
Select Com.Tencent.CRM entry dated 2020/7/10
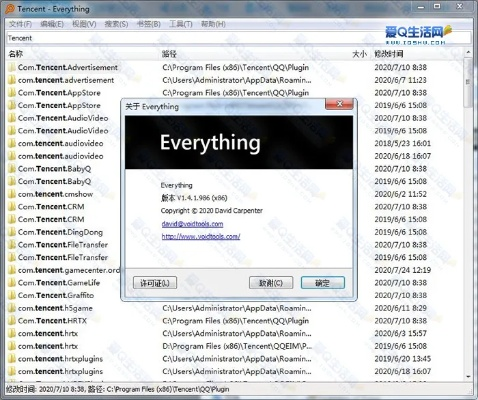pos(51,207)
